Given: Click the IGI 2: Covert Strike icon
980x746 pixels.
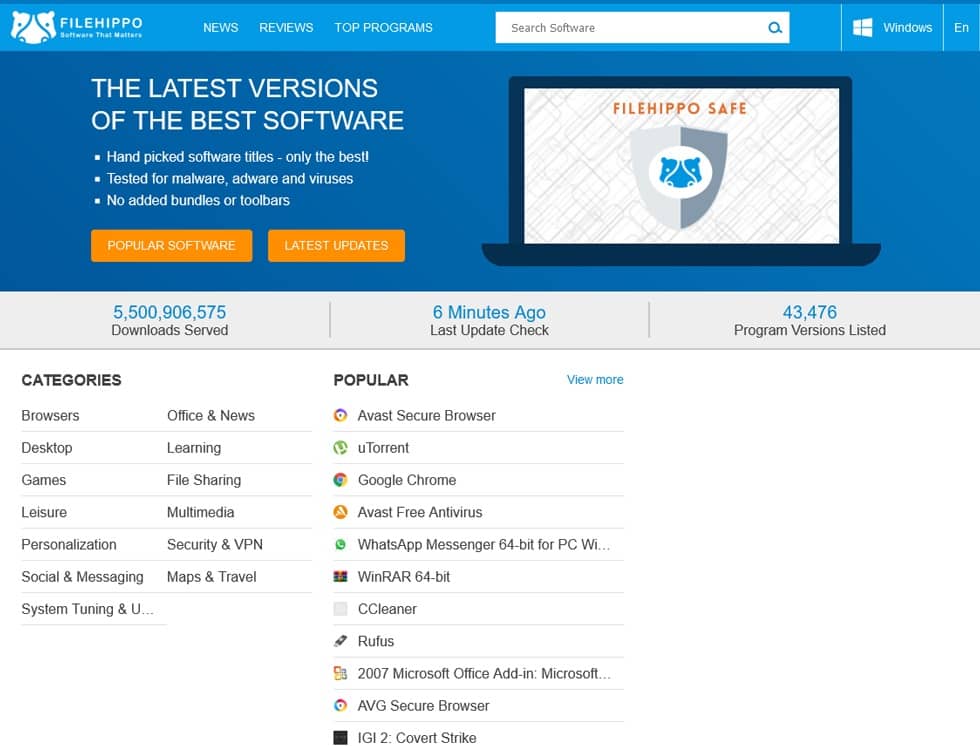Looking at the screenshot, I should pos(340,738).
